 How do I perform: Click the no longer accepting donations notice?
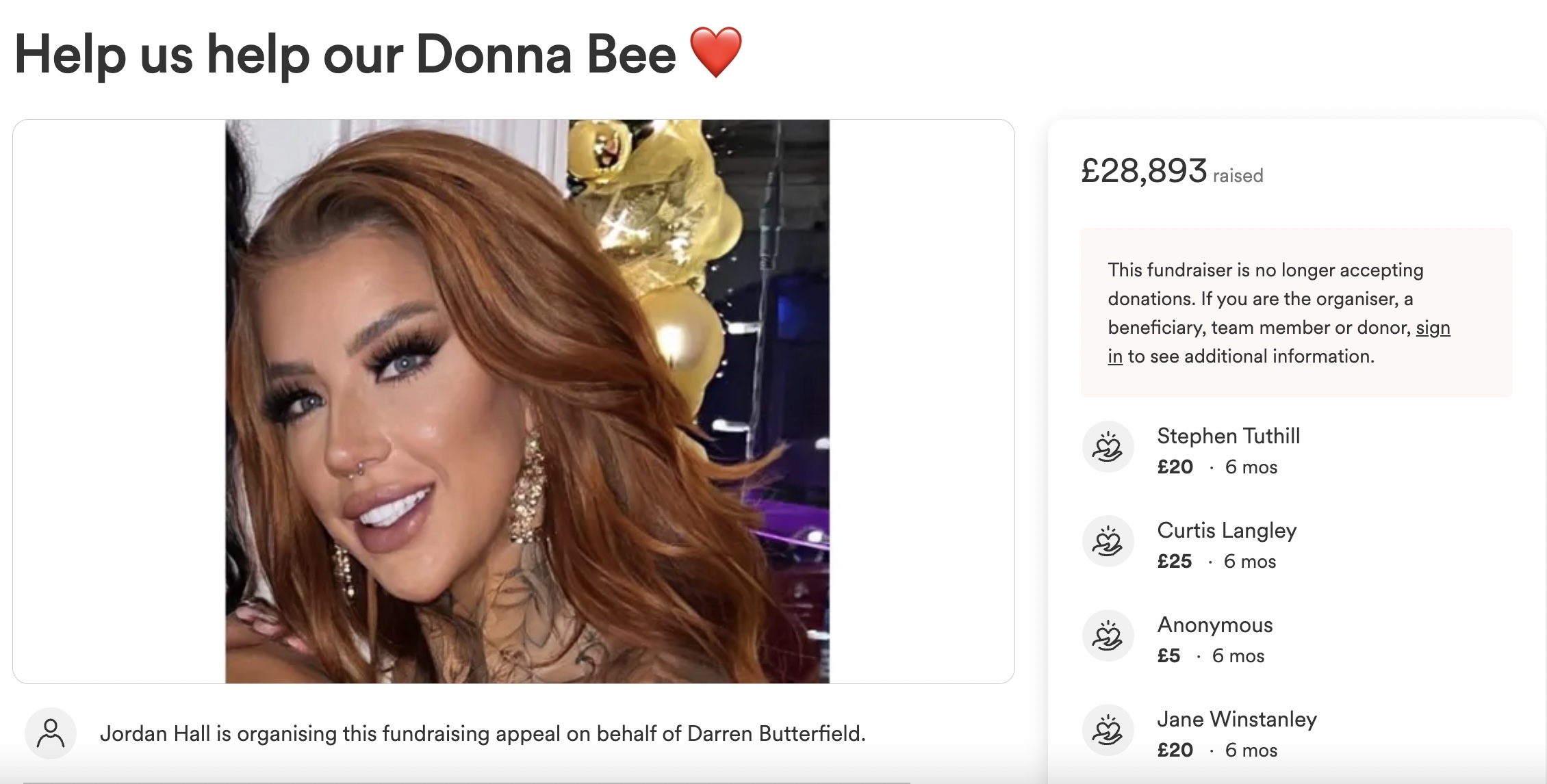point(1296,313)
